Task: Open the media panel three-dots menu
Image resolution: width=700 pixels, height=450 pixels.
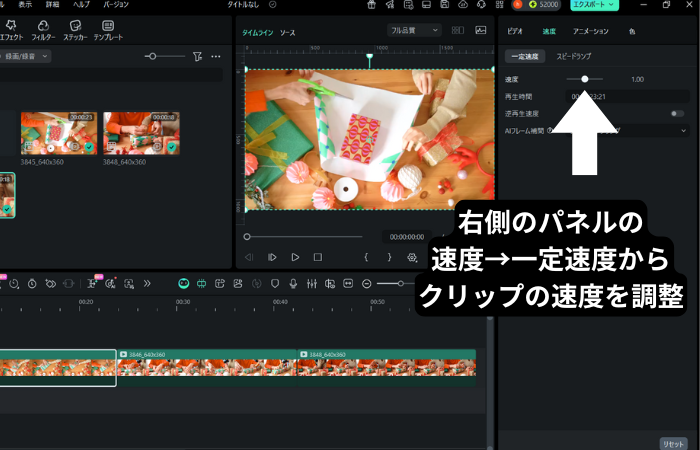Action: [216, 56]
